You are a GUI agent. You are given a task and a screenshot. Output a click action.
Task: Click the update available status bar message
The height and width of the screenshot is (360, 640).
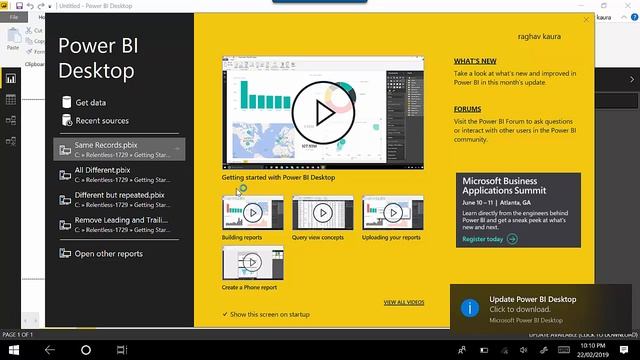coord(583,335)
